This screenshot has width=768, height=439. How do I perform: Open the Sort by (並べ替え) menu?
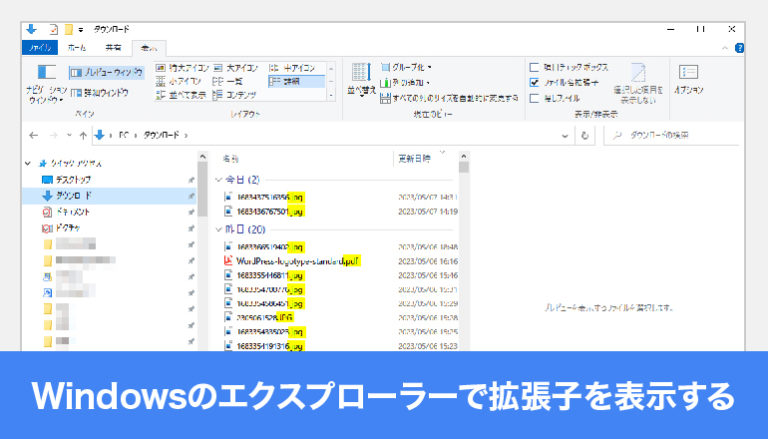[x=361, y=79]
